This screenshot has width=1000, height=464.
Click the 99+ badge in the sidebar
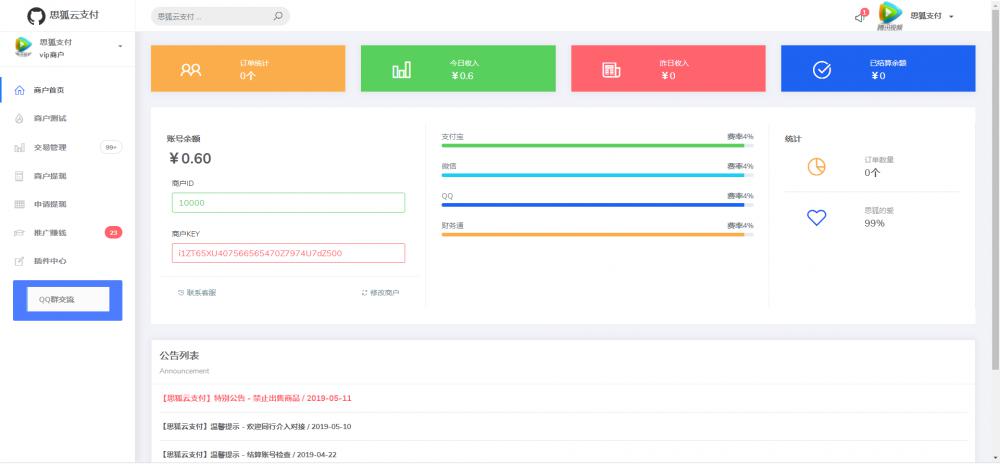pos(111,147)
